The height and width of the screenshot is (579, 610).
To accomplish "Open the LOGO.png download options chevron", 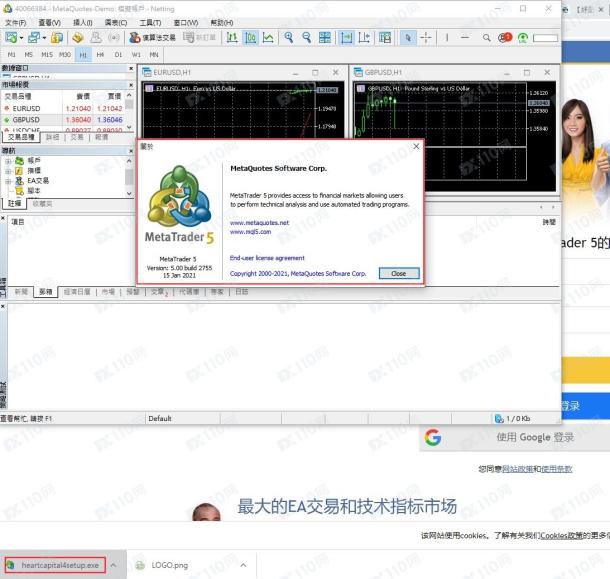I will [243, 565].
